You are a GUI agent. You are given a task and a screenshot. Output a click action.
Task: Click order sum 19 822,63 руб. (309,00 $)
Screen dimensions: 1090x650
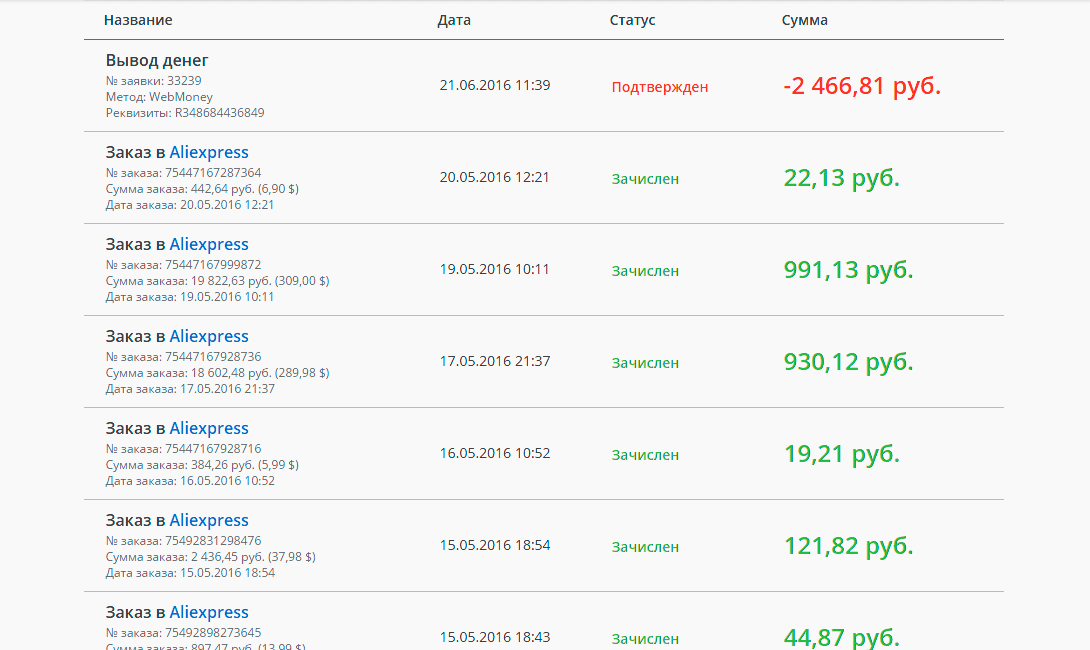click(x=218, y=281)
